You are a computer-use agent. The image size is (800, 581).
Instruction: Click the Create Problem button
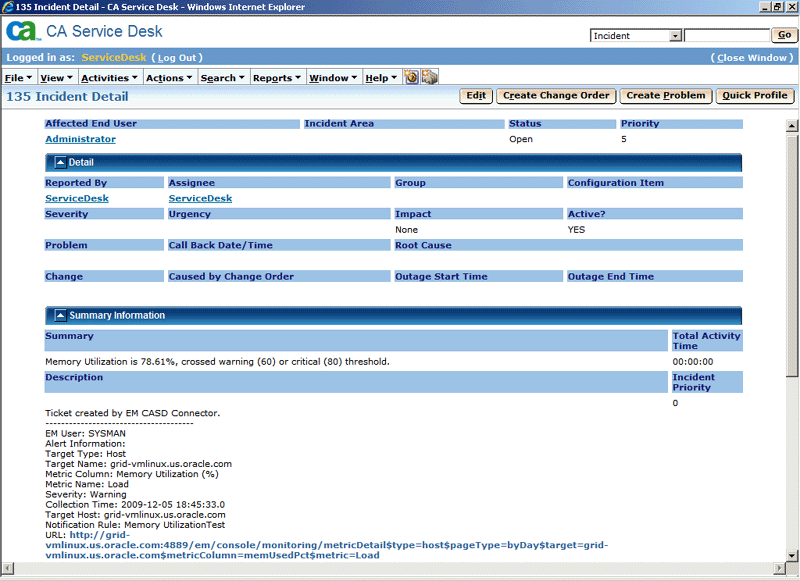pos(665,96)
